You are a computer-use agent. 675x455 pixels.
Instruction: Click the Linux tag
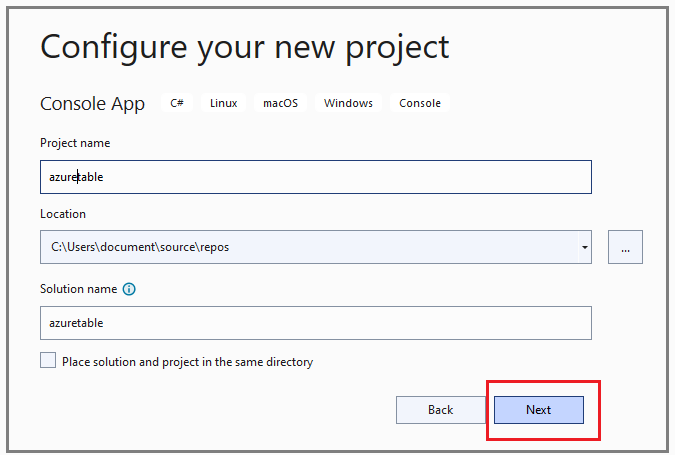point(224,103)
